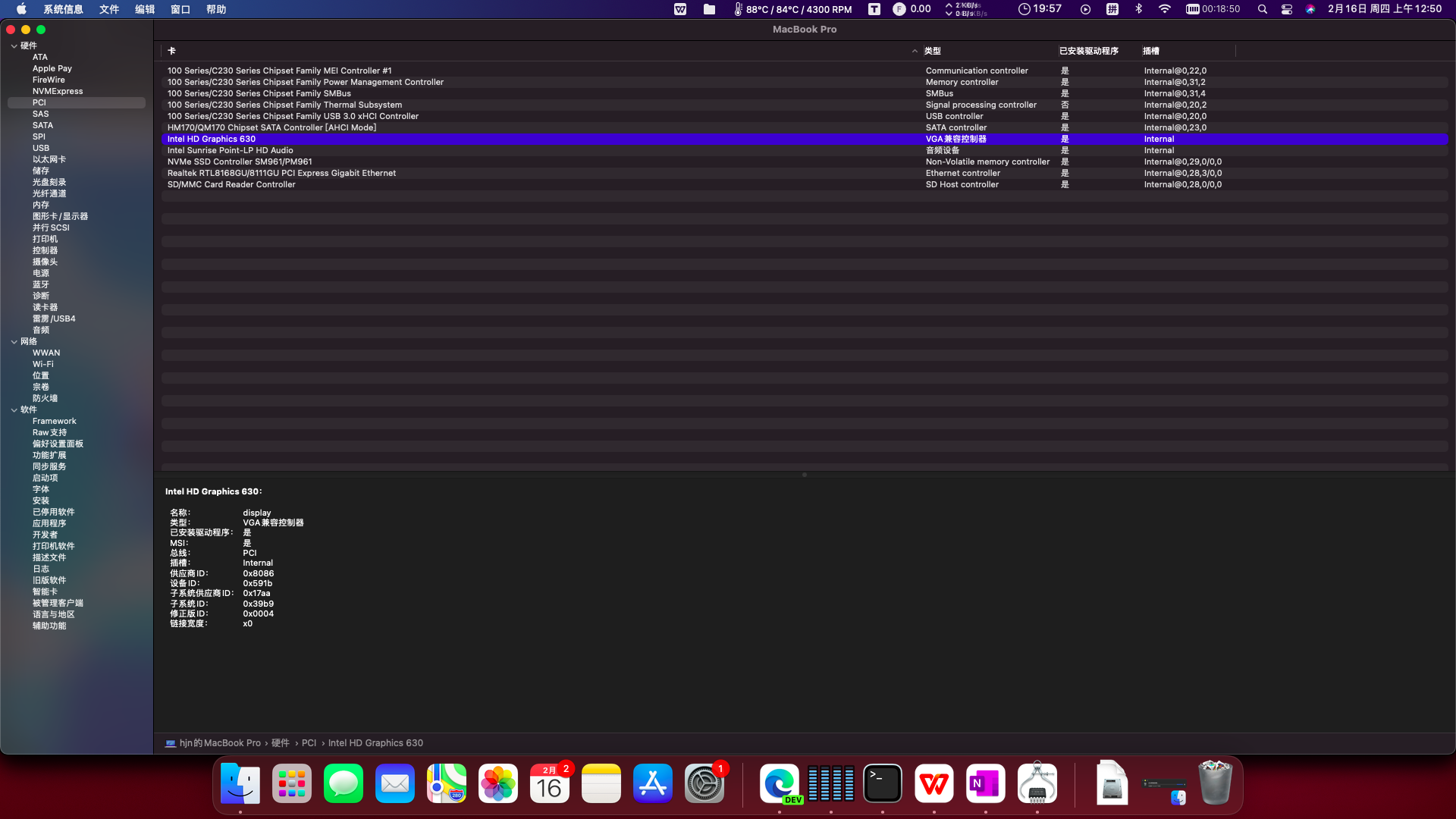This screenshot has height=819, width=1456.
Task: Click the Bluetooth menu bar icon
Action: [1138, 9]
